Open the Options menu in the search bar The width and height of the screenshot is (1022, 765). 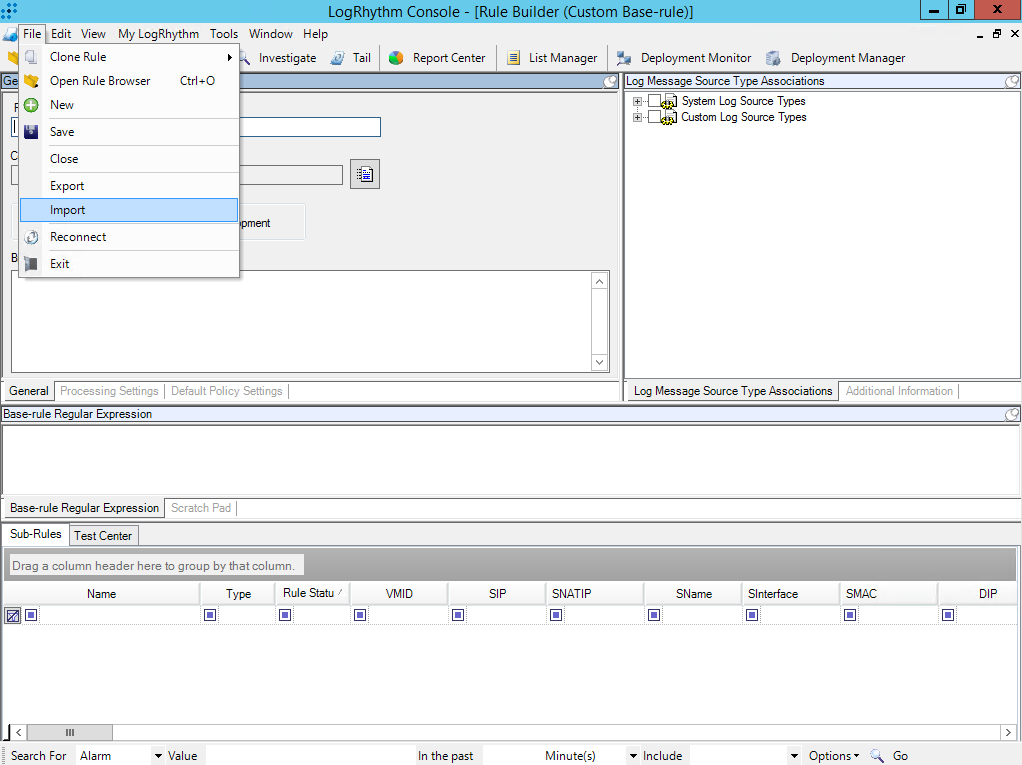831,755
